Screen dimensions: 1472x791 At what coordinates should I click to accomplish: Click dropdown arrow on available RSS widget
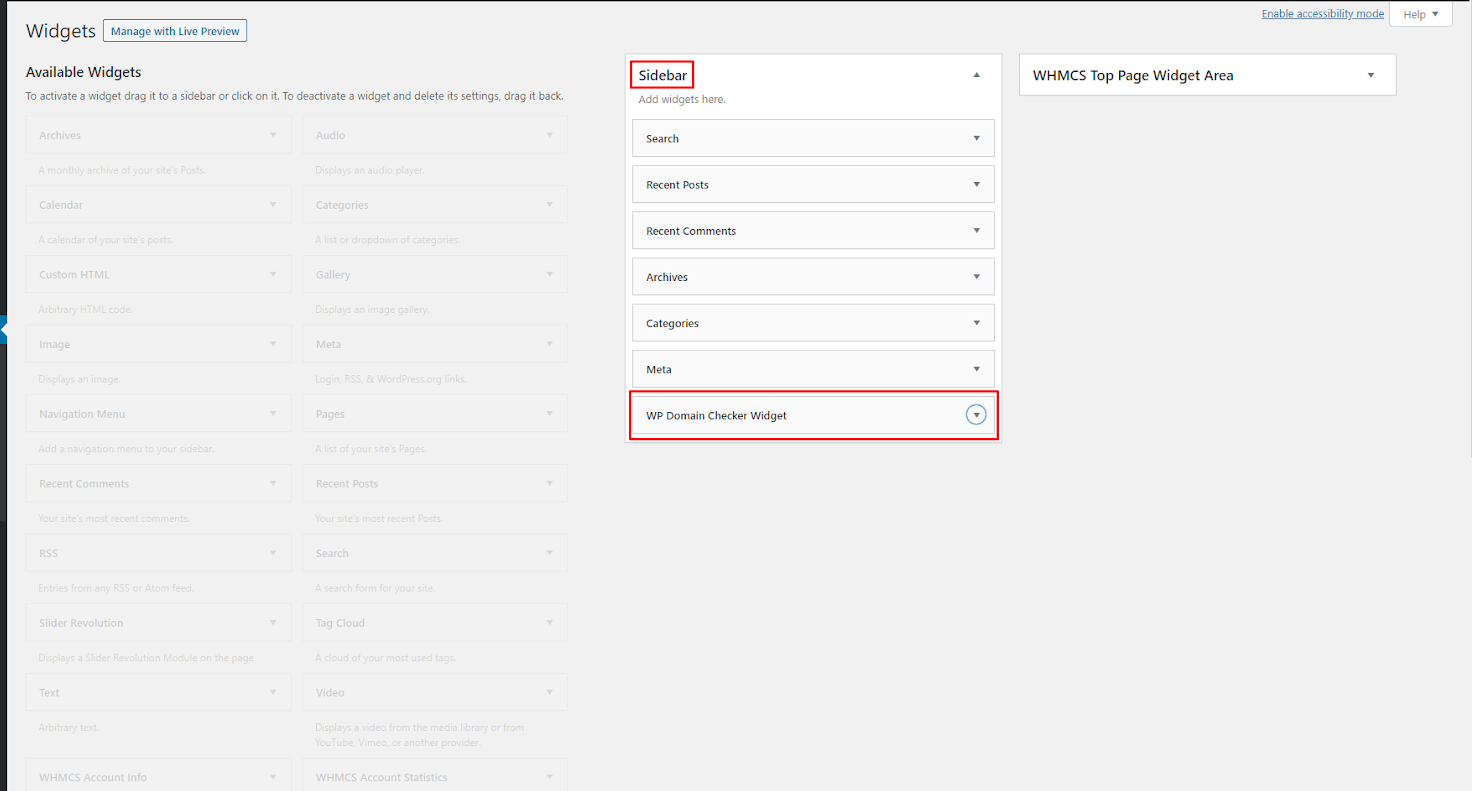(x=273, y=553)
